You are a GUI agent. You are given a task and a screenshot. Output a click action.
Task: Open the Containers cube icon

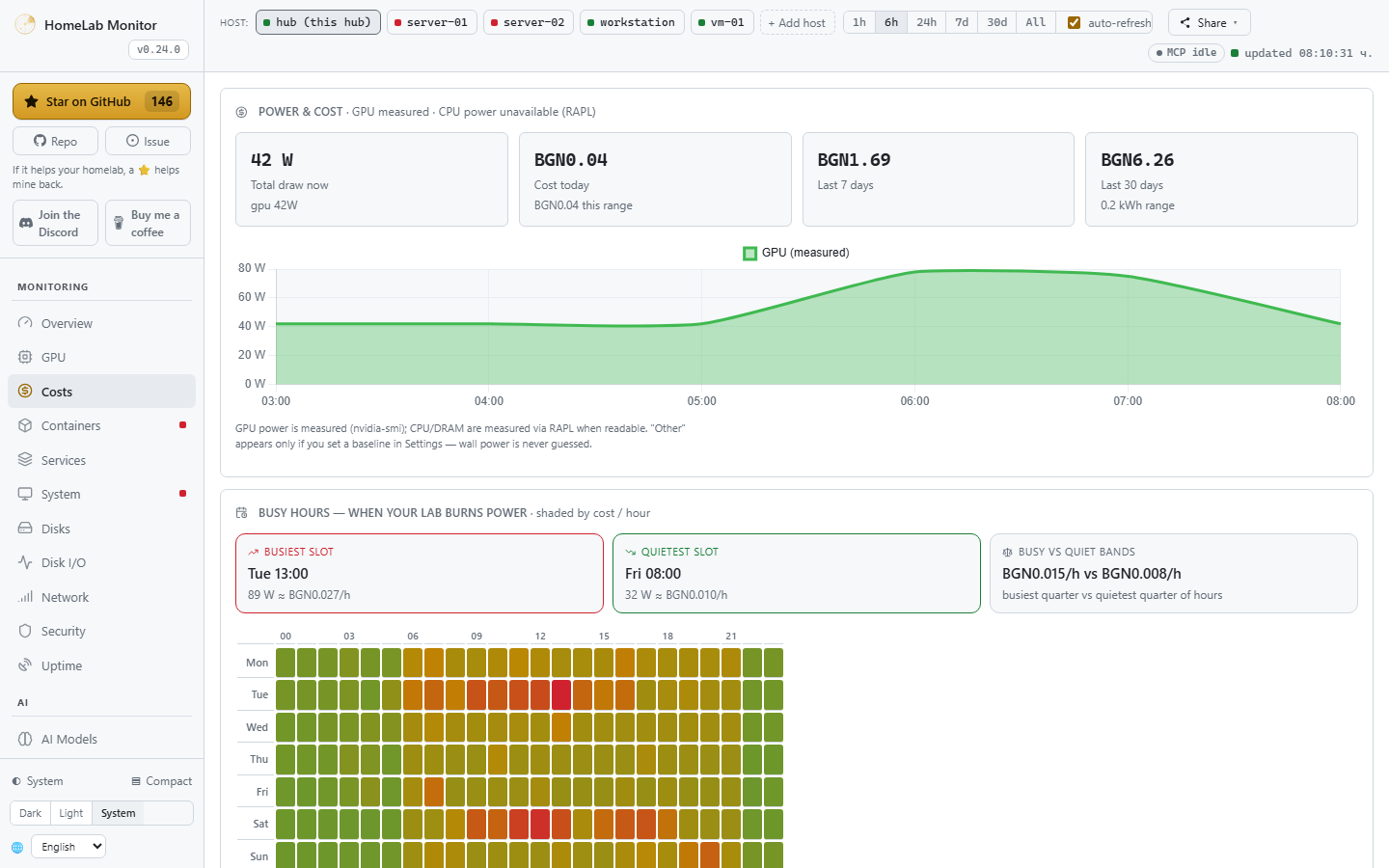click(25, 425)
